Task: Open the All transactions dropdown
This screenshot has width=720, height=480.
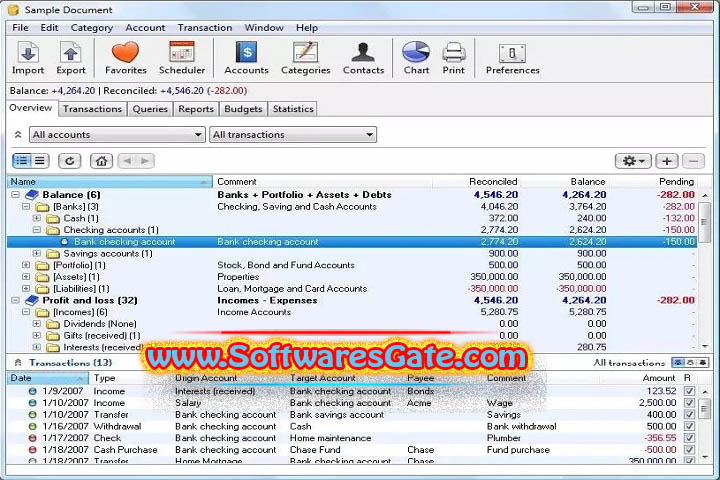Action: [293, 135]
